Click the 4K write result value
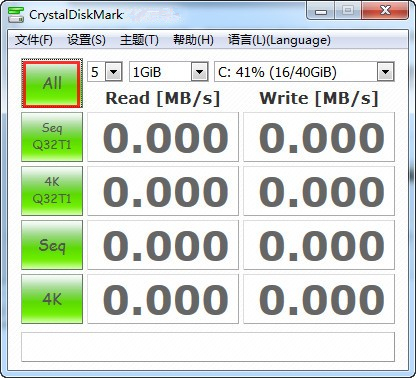Screen dimensions: 416x378 click(x=319, y=299)
